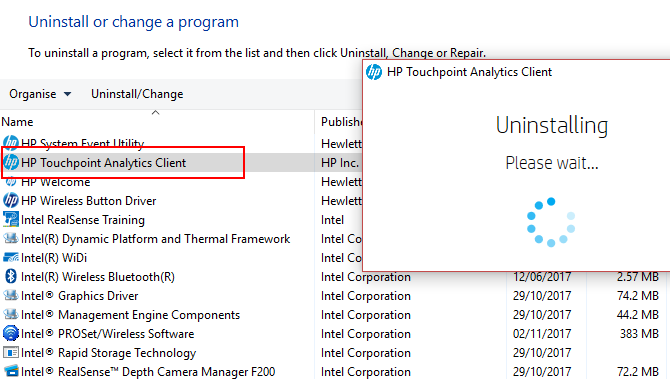Click the HP Inc. publisher cell
This screenshot has height=379, width=670.
[x=340, y=163]
